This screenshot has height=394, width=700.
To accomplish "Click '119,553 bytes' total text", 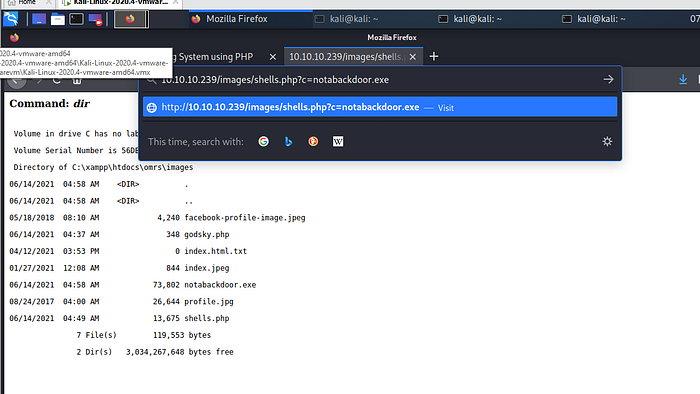I will (x=182, y=335).
